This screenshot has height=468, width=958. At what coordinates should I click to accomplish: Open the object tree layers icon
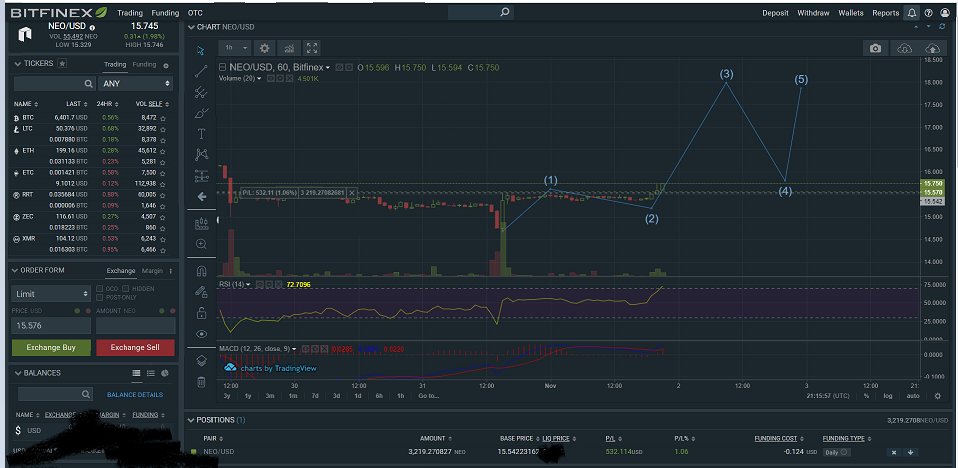[201, 361]
